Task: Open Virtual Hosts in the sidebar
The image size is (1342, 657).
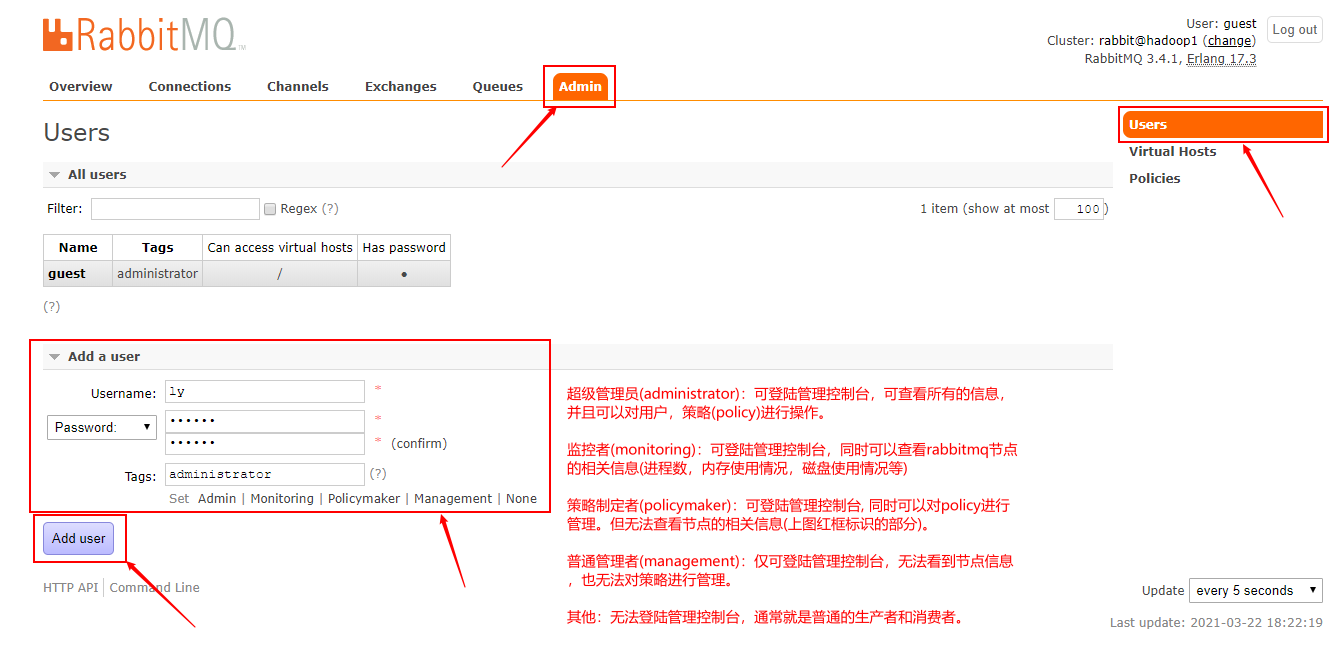Action: (x=1173, y=152)
